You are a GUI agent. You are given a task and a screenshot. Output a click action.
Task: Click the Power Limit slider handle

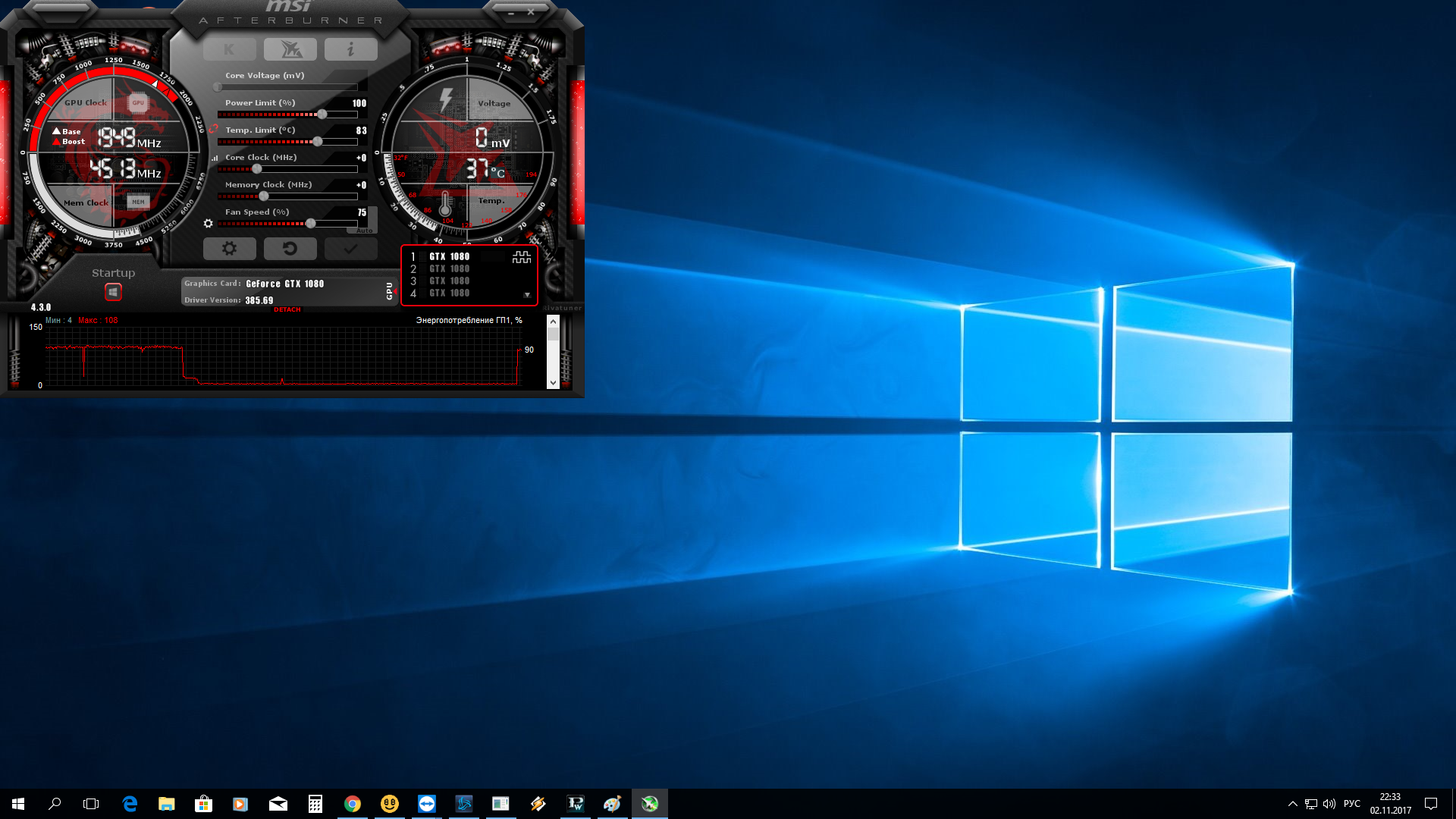click(x=322, y=115)
